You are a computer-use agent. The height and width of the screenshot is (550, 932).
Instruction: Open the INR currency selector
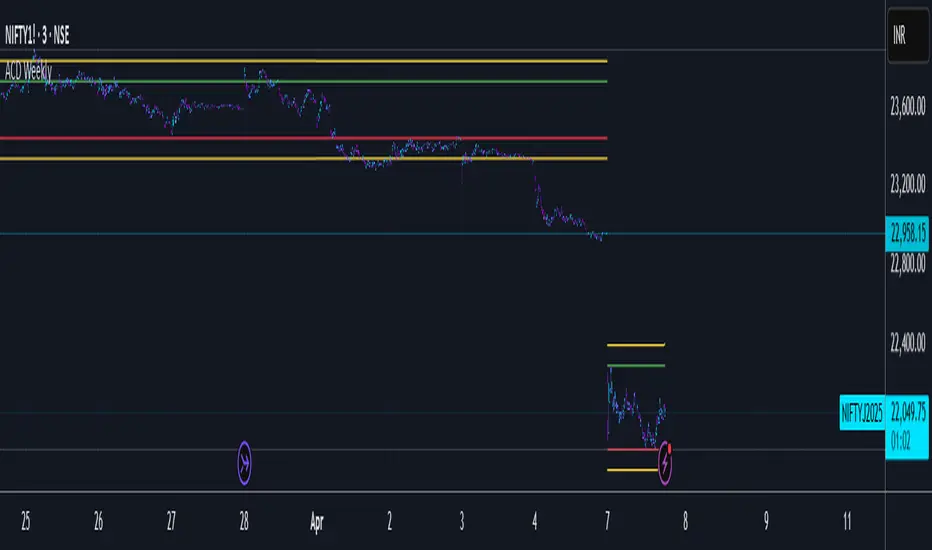(908, 36)
